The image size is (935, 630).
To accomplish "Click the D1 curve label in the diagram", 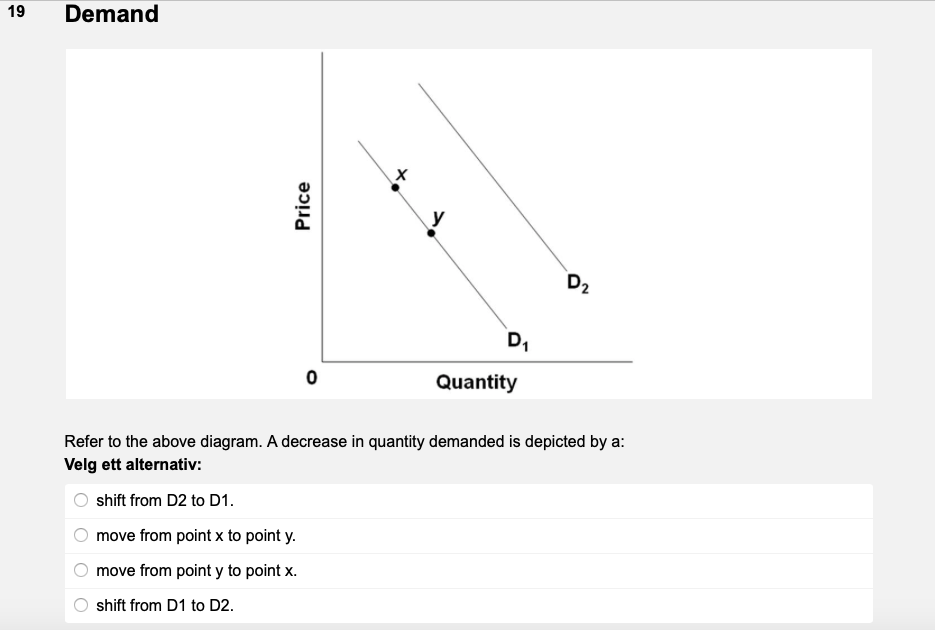I will point(518,341).
